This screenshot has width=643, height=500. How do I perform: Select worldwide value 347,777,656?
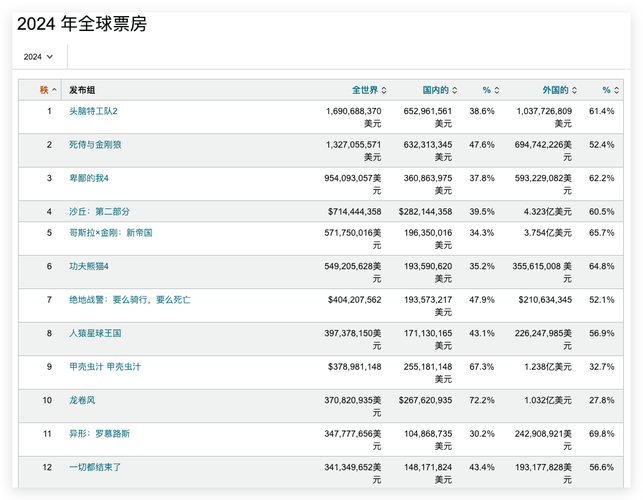click(349, 434)
